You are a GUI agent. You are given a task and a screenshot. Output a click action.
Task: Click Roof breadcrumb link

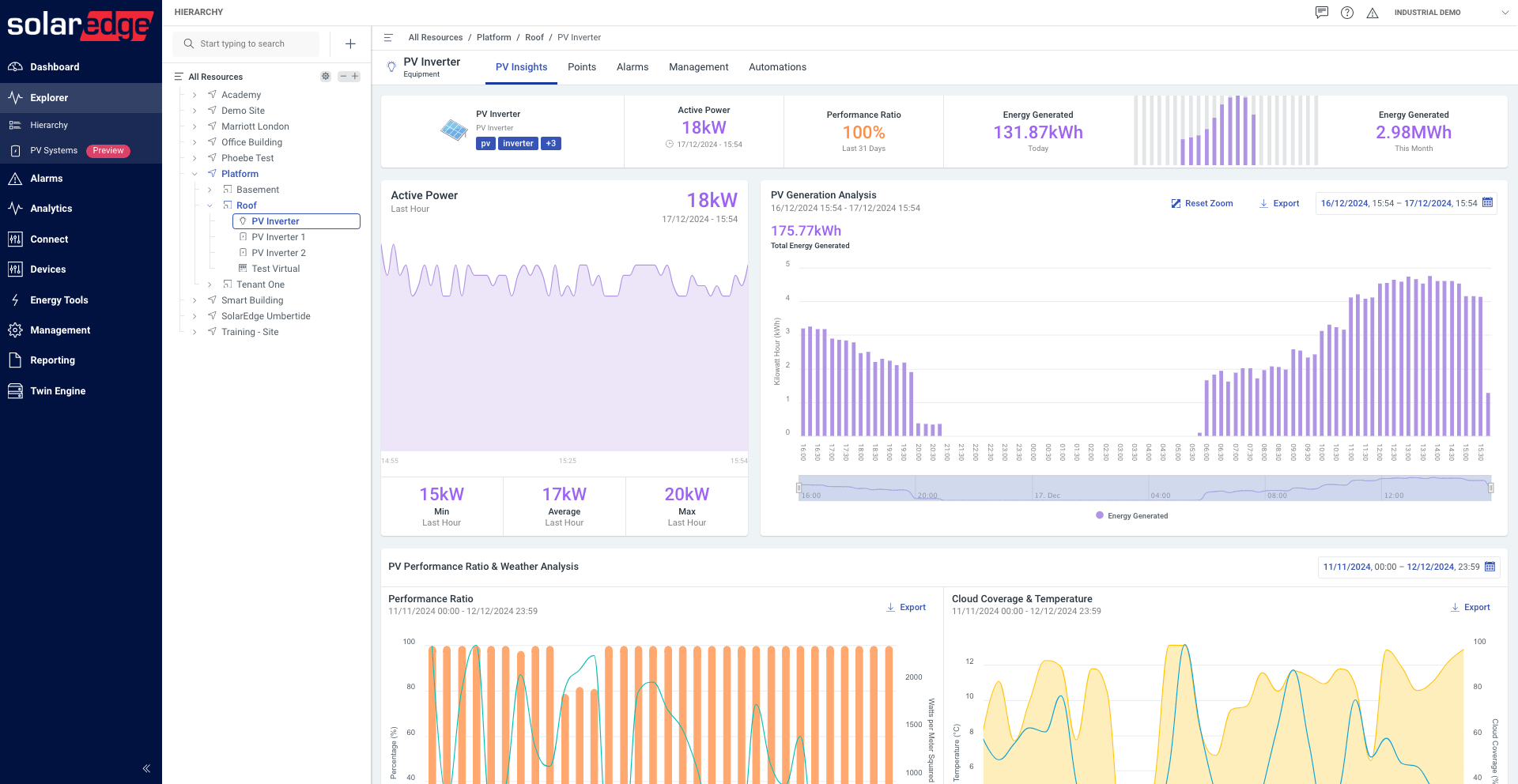coord(534,38)
